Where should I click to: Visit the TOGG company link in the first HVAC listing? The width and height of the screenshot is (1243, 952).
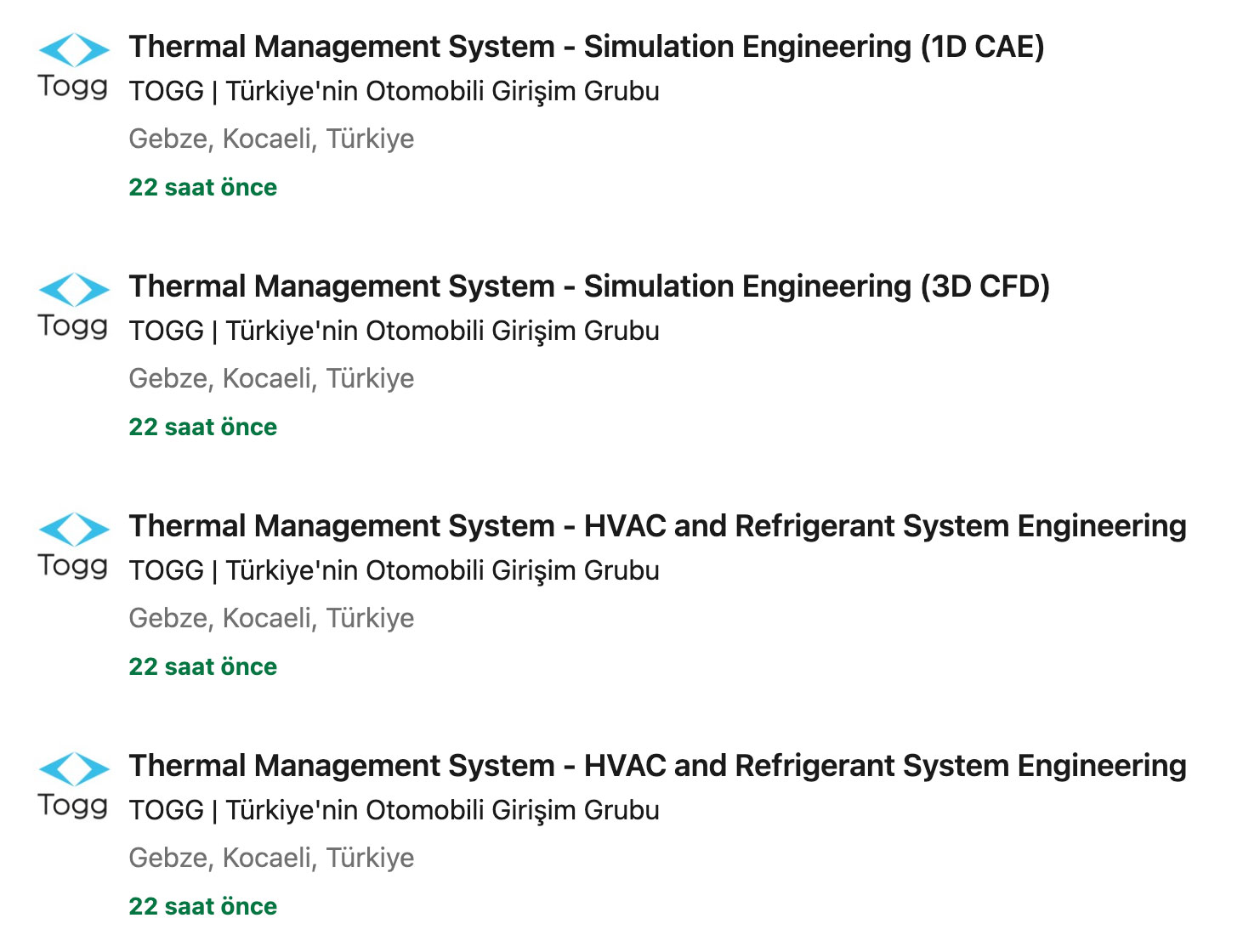click(394, 570)
